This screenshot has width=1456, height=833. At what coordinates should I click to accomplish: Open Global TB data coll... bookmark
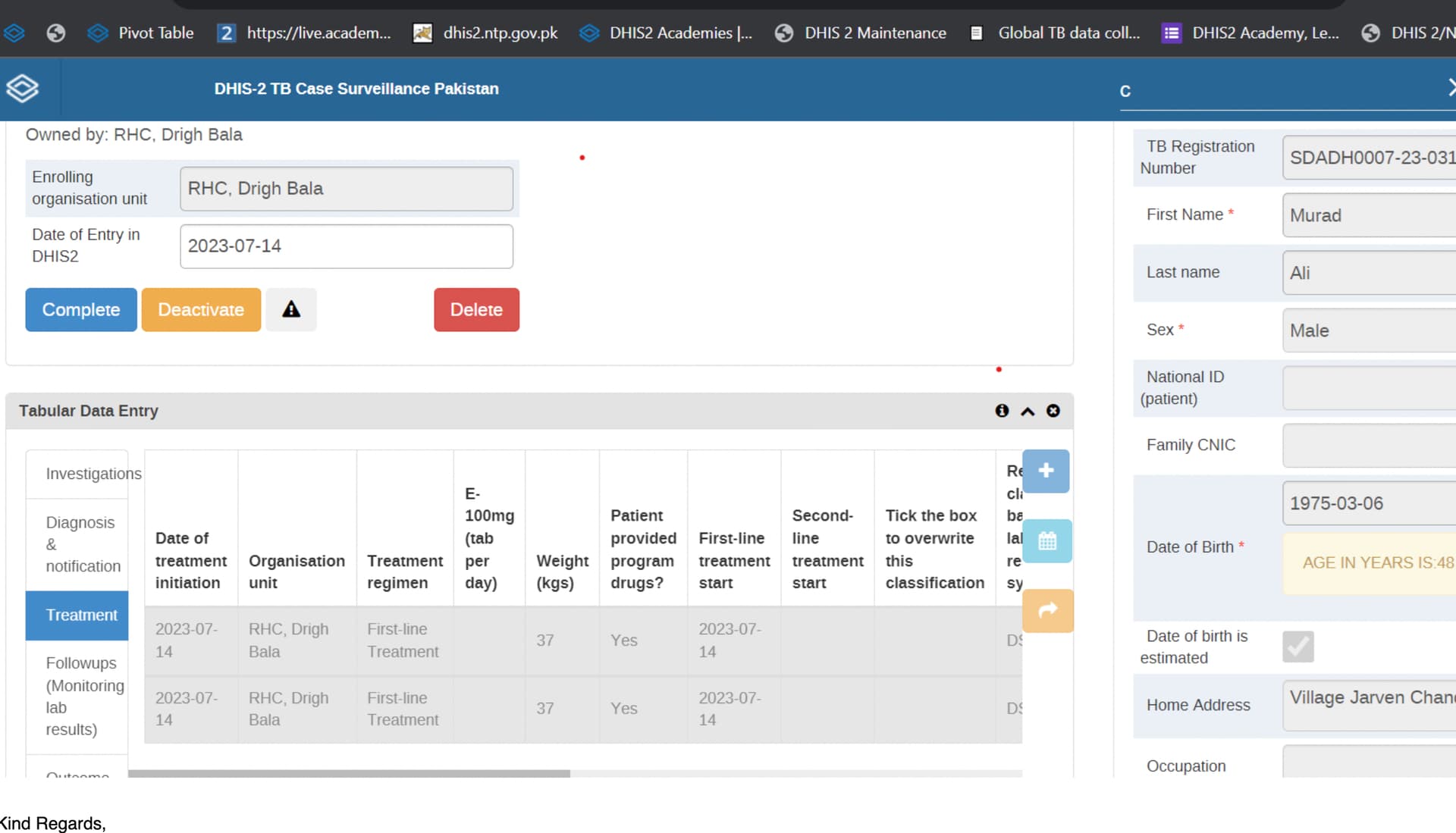click(x=1055, y=33)
